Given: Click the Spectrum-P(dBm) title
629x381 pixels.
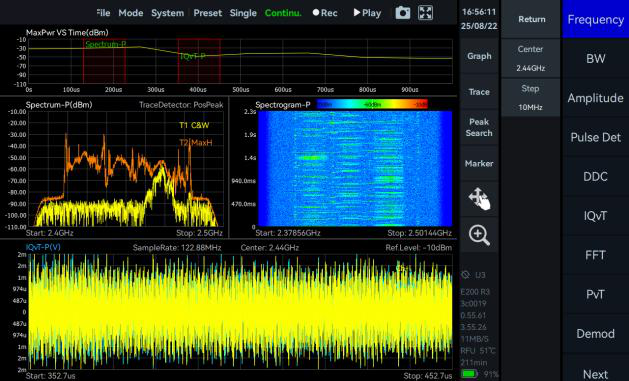Looking at the screenshot, I should tap(59, 105).
